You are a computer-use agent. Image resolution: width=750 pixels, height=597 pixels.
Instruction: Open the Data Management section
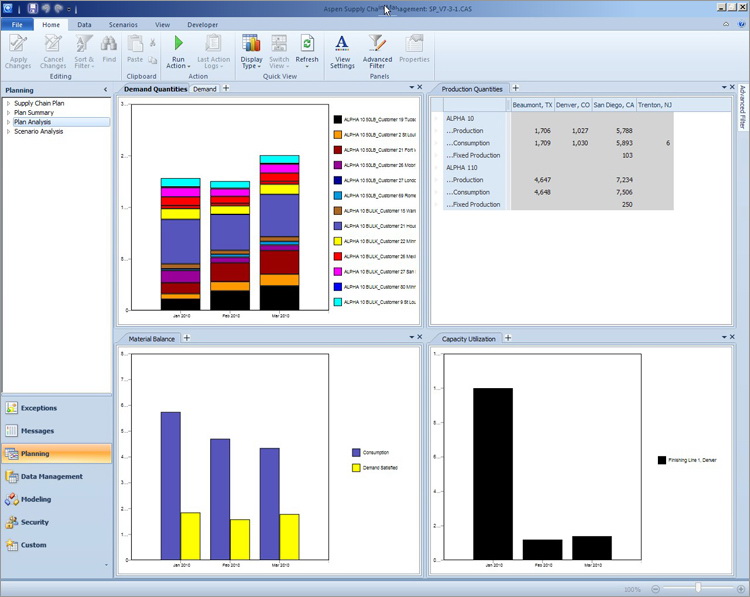point(56,476)
